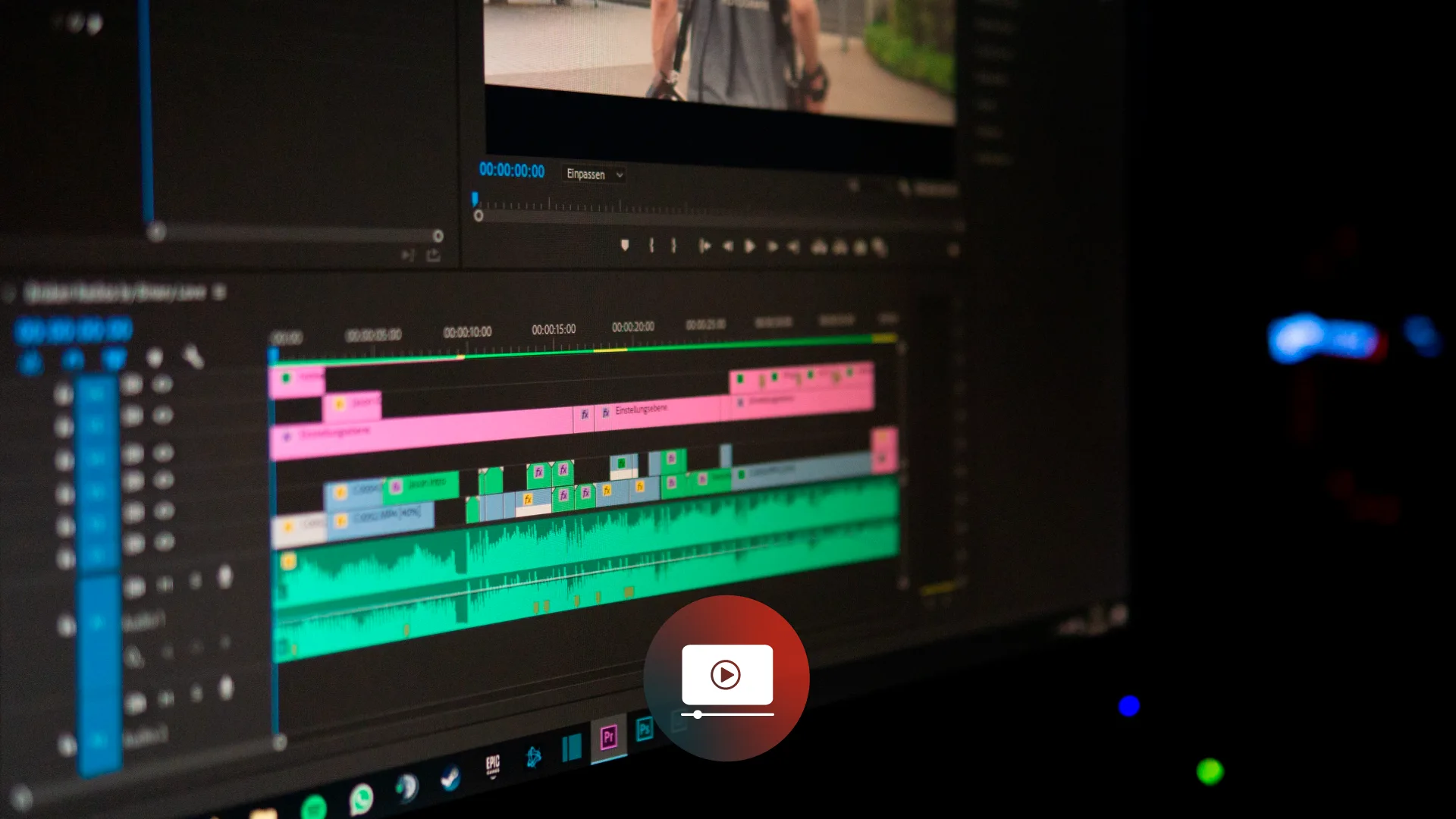
Task: Open the Photoshop taskbar icon
Action: tap(645, 730)
